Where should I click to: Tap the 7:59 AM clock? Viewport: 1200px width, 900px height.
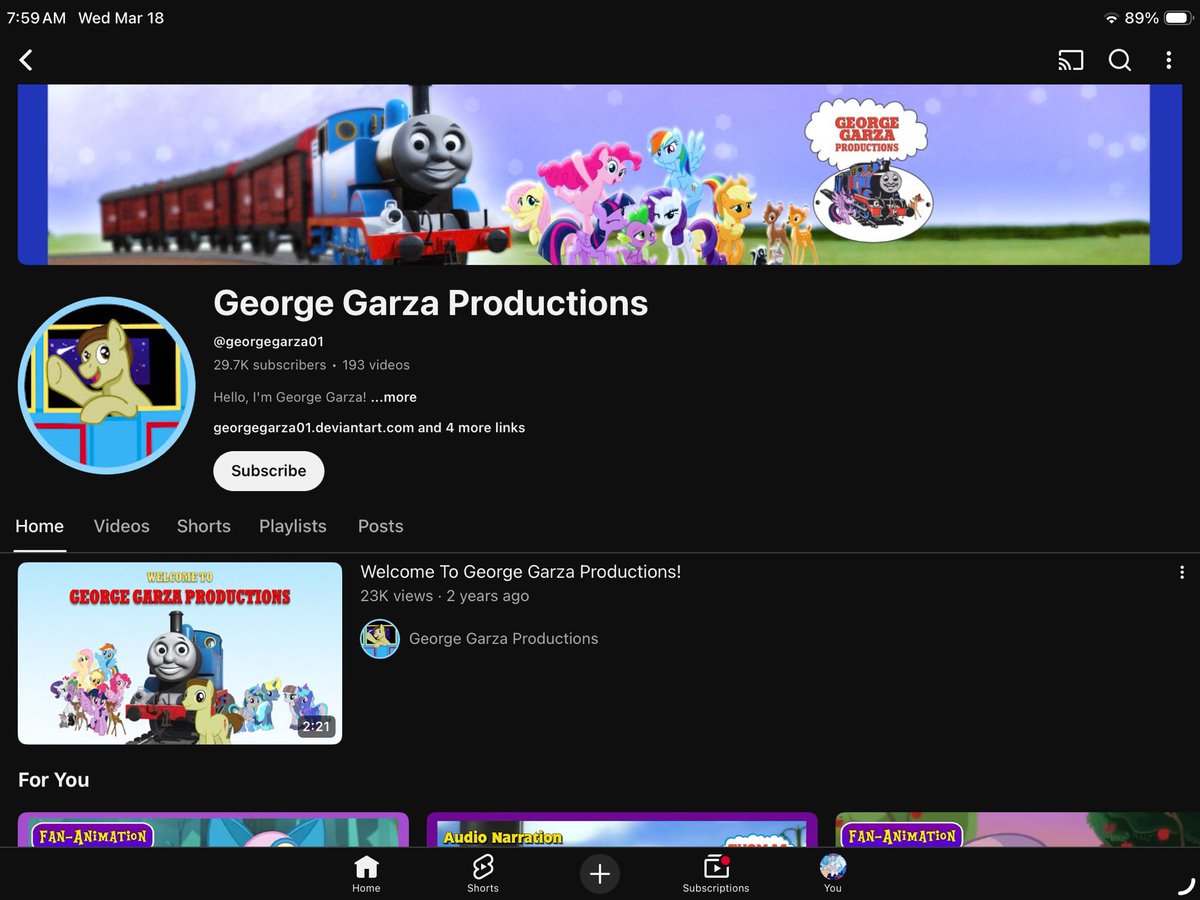pyautogui.click(x=36, y=18)
